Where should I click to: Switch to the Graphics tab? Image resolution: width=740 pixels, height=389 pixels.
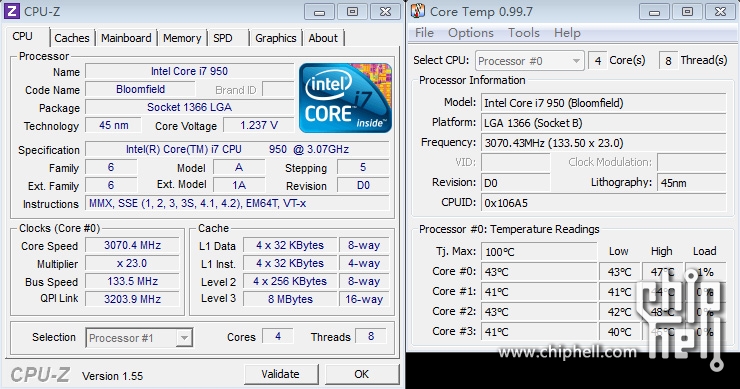(276, 38)
